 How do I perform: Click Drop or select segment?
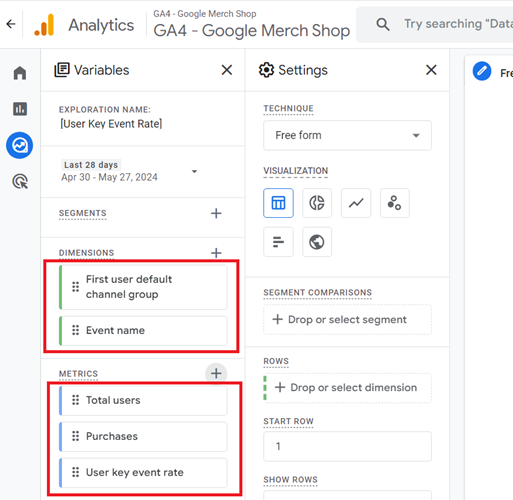[347, 319]
